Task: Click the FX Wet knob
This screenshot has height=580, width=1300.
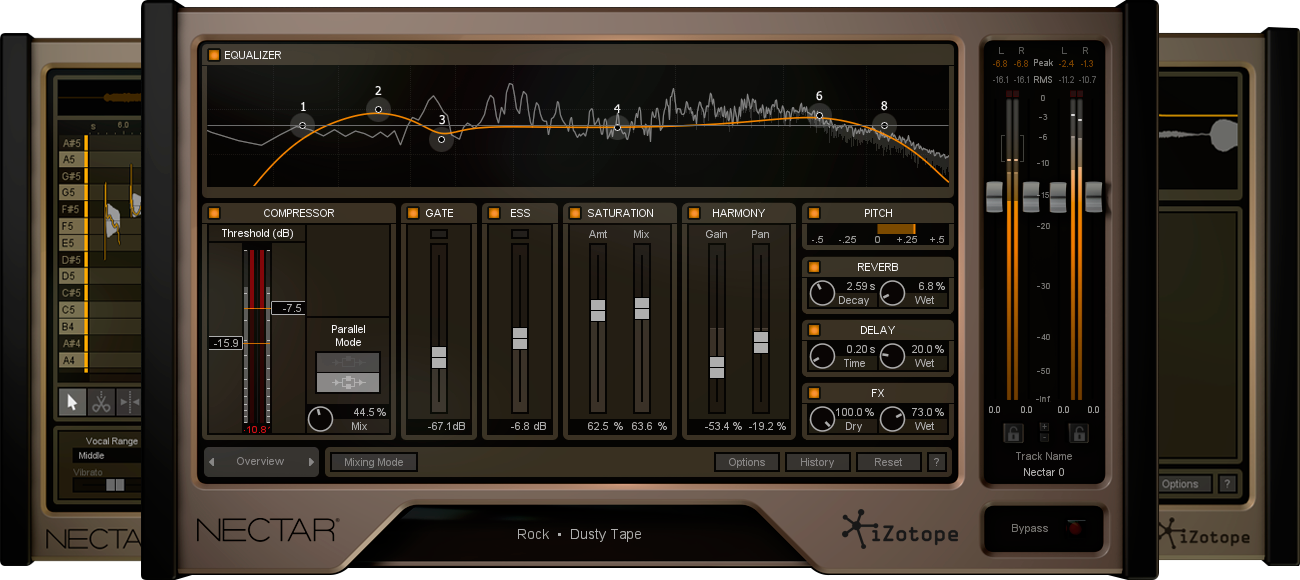Action: click(x=892, y=419)
